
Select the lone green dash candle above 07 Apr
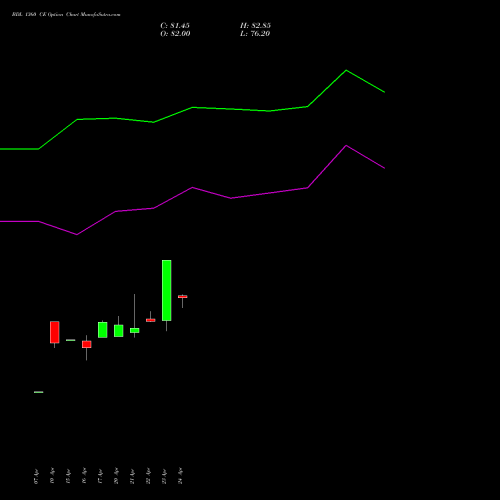click(x=39, y=392)
